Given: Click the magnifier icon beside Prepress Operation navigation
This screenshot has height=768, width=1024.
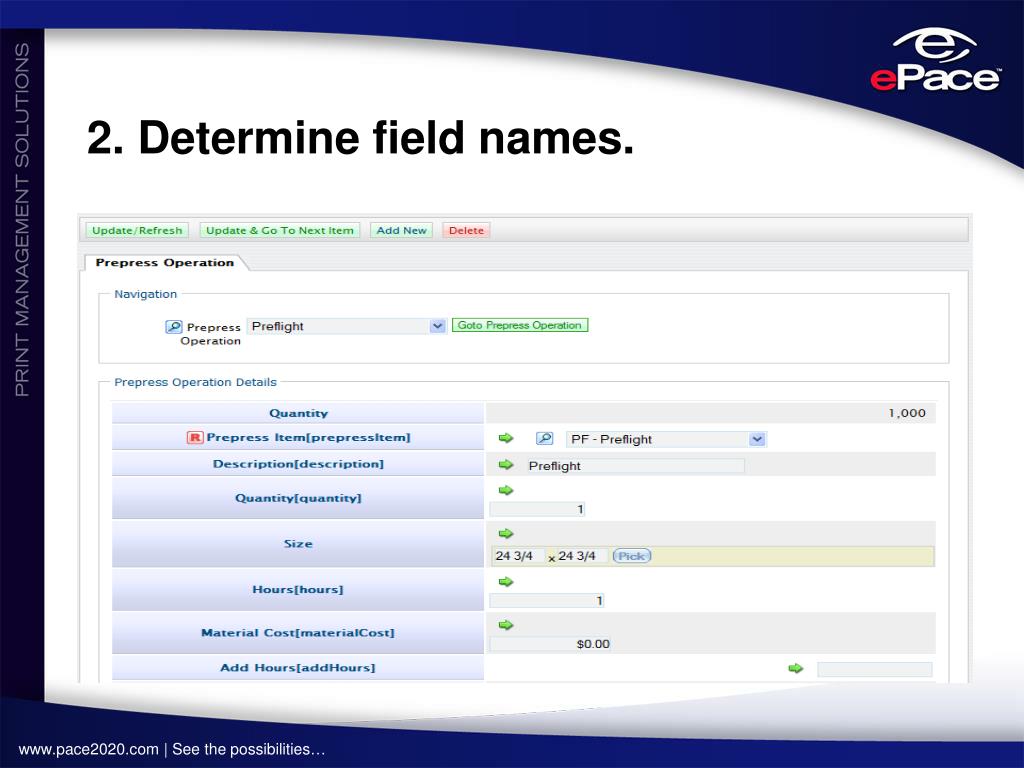Looking at the screenshot, I should (x=173, y=327).
